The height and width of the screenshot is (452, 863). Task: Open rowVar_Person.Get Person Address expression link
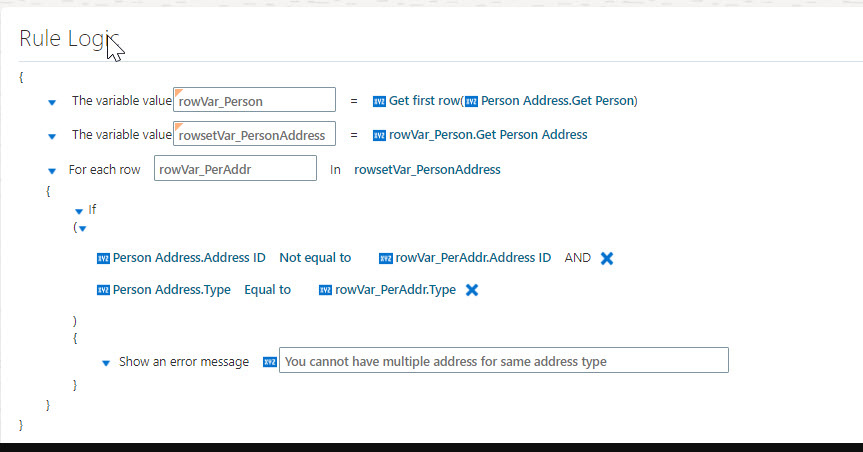[488, 135]
